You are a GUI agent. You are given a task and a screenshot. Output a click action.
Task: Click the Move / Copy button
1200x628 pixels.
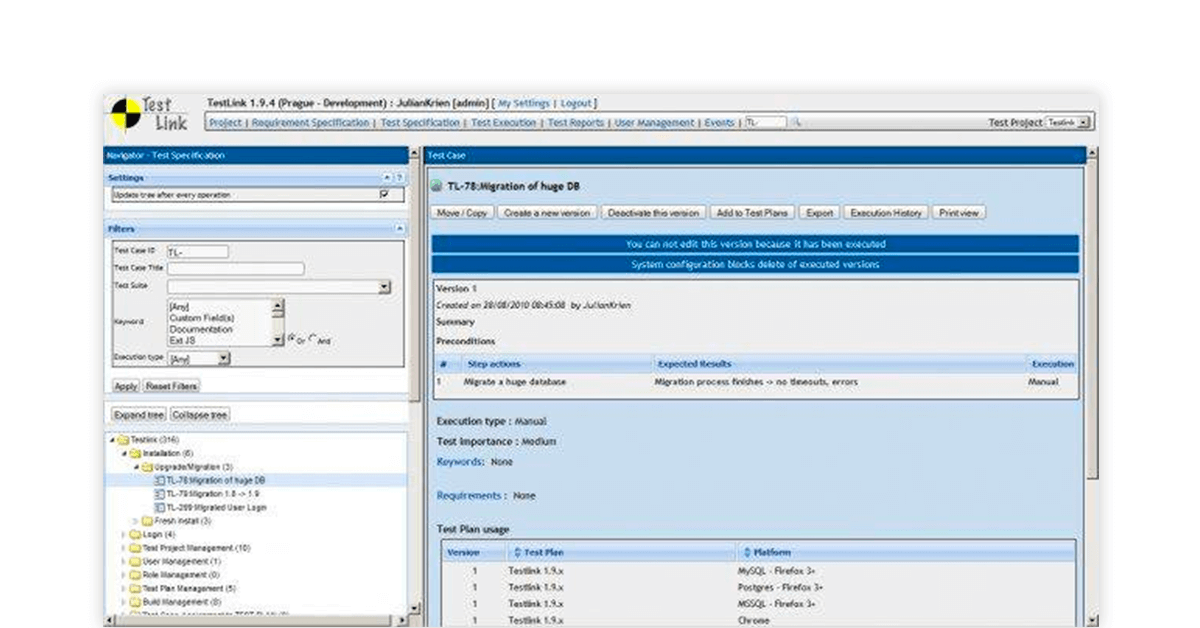click(462, 213)
